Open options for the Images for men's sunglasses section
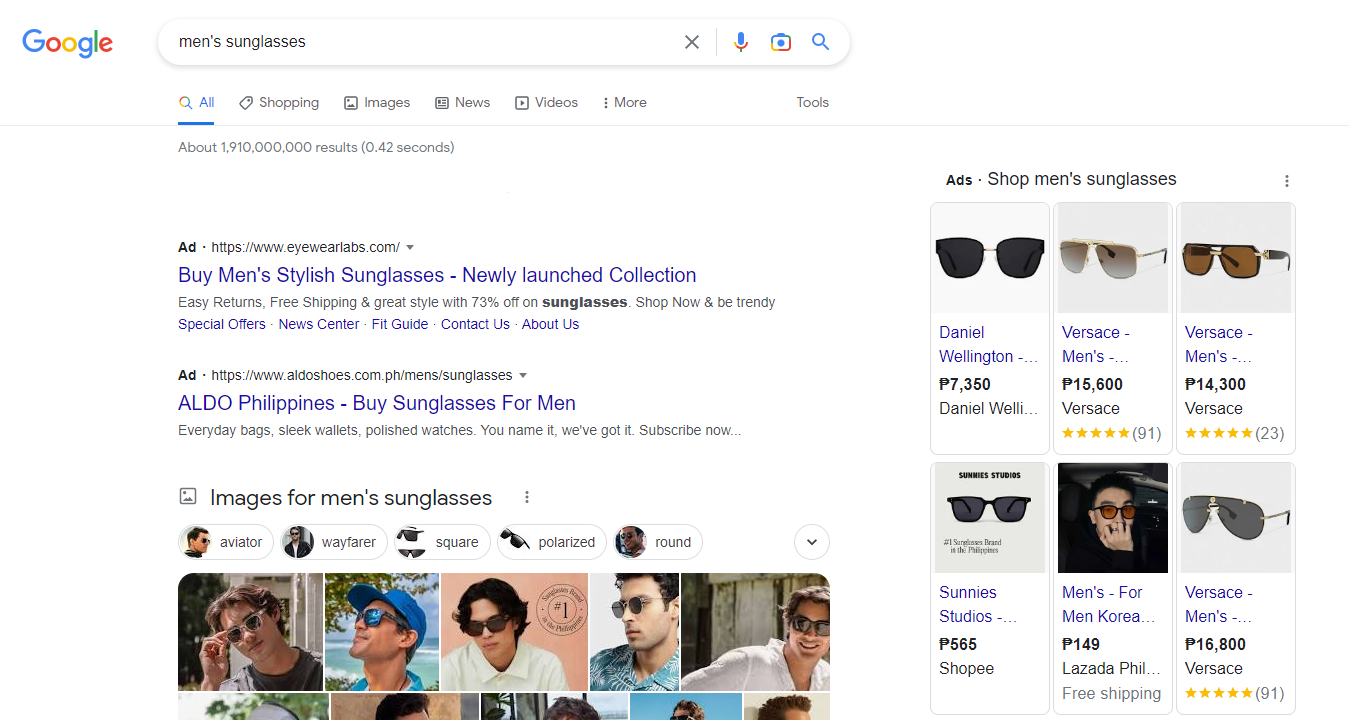The image size is (1349, 720). (526, 496)
